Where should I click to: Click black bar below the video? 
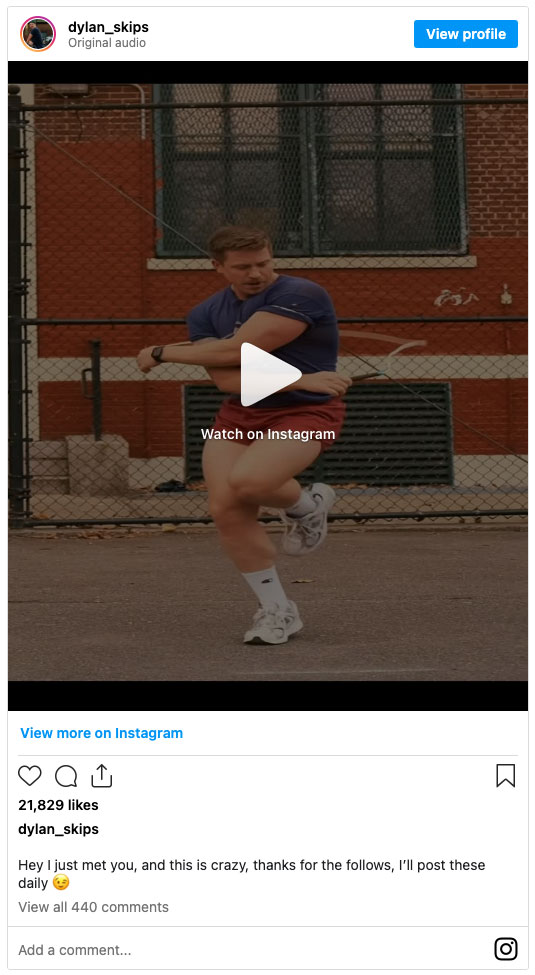coord(268,695)
